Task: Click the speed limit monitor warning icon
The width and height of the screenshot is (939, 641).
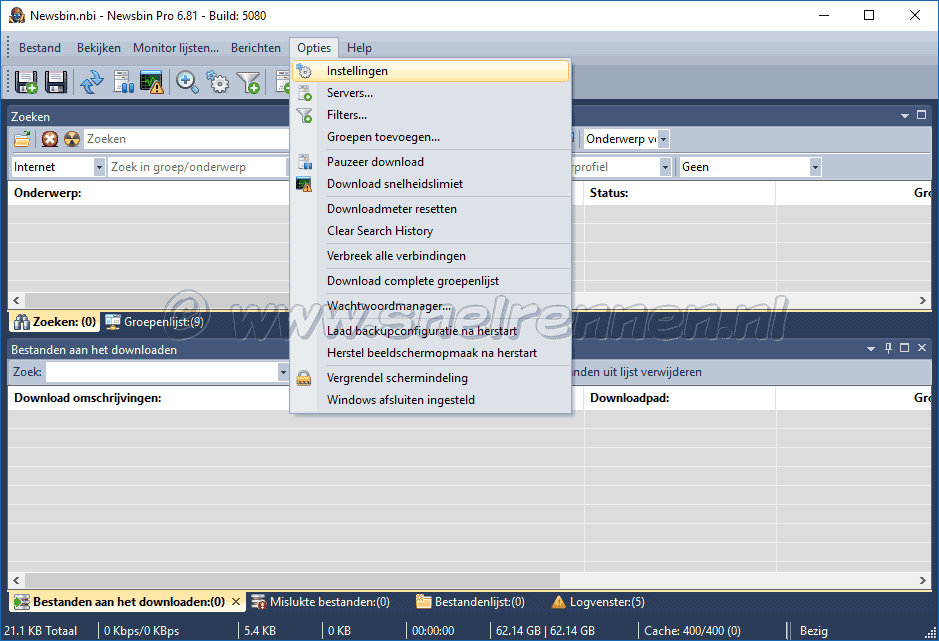Action: point(152,82)
